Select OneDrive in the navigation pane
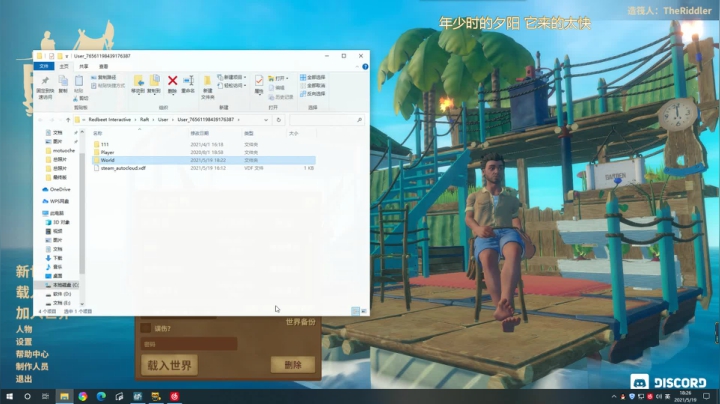720x404 pixels. pos(60,189)
